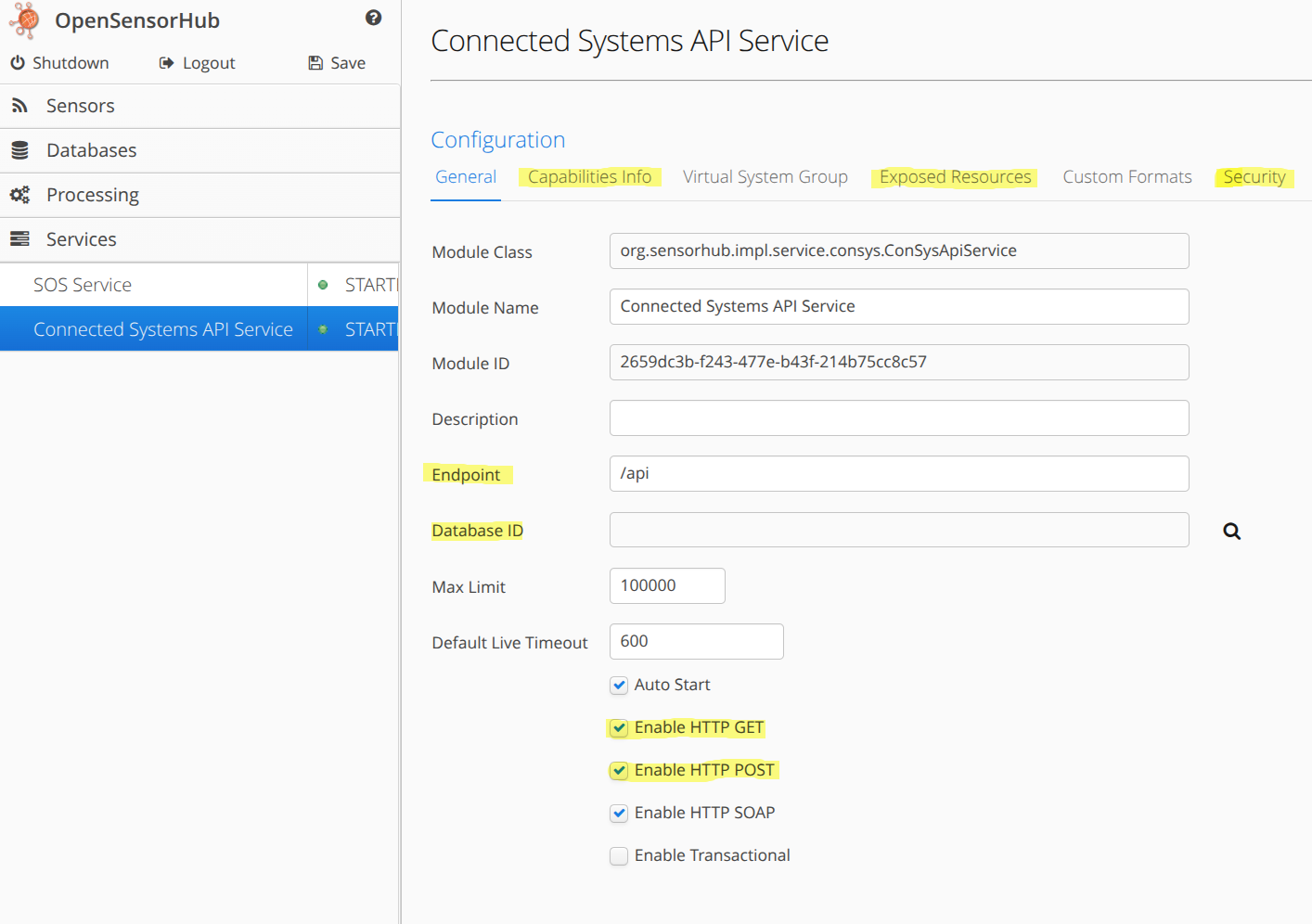The width and height of the screenshot is (1312, 924).
Task: Click the OpenSensorHub logo
Action: pos(23,19)
